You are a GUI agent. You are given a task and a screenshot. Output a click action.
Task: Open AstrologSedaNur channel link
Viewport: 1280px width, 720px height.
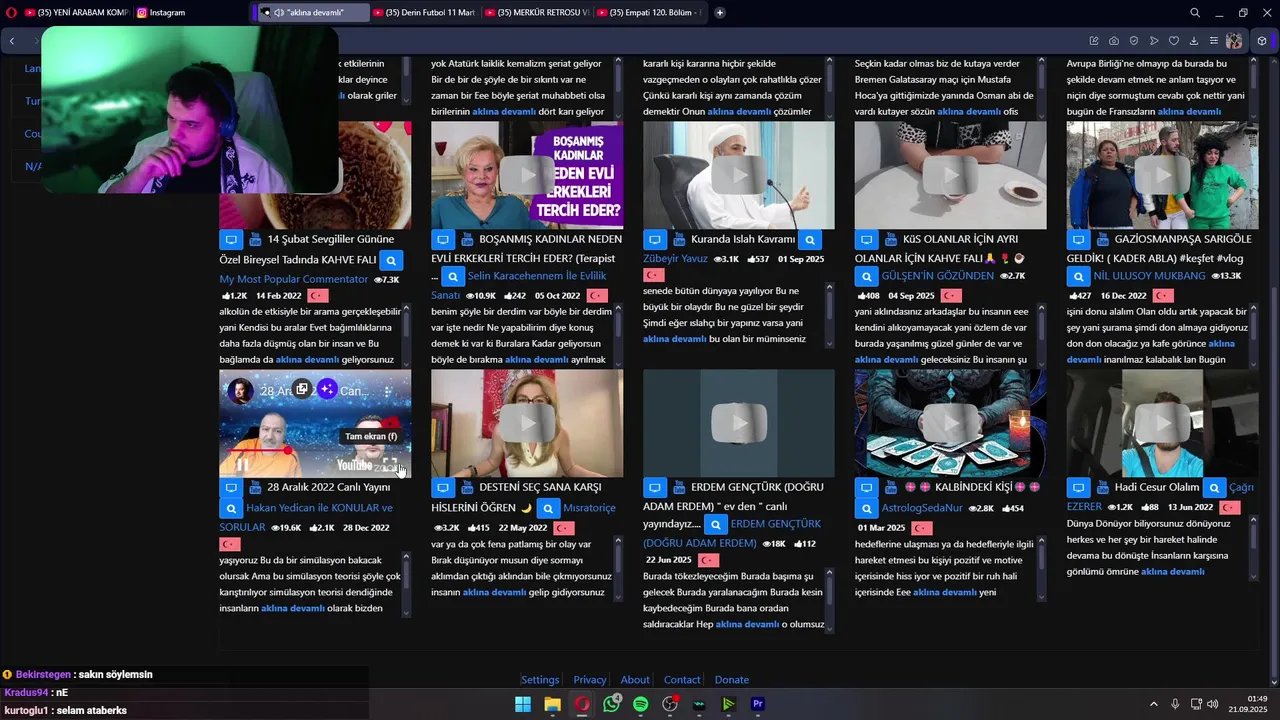922,508
